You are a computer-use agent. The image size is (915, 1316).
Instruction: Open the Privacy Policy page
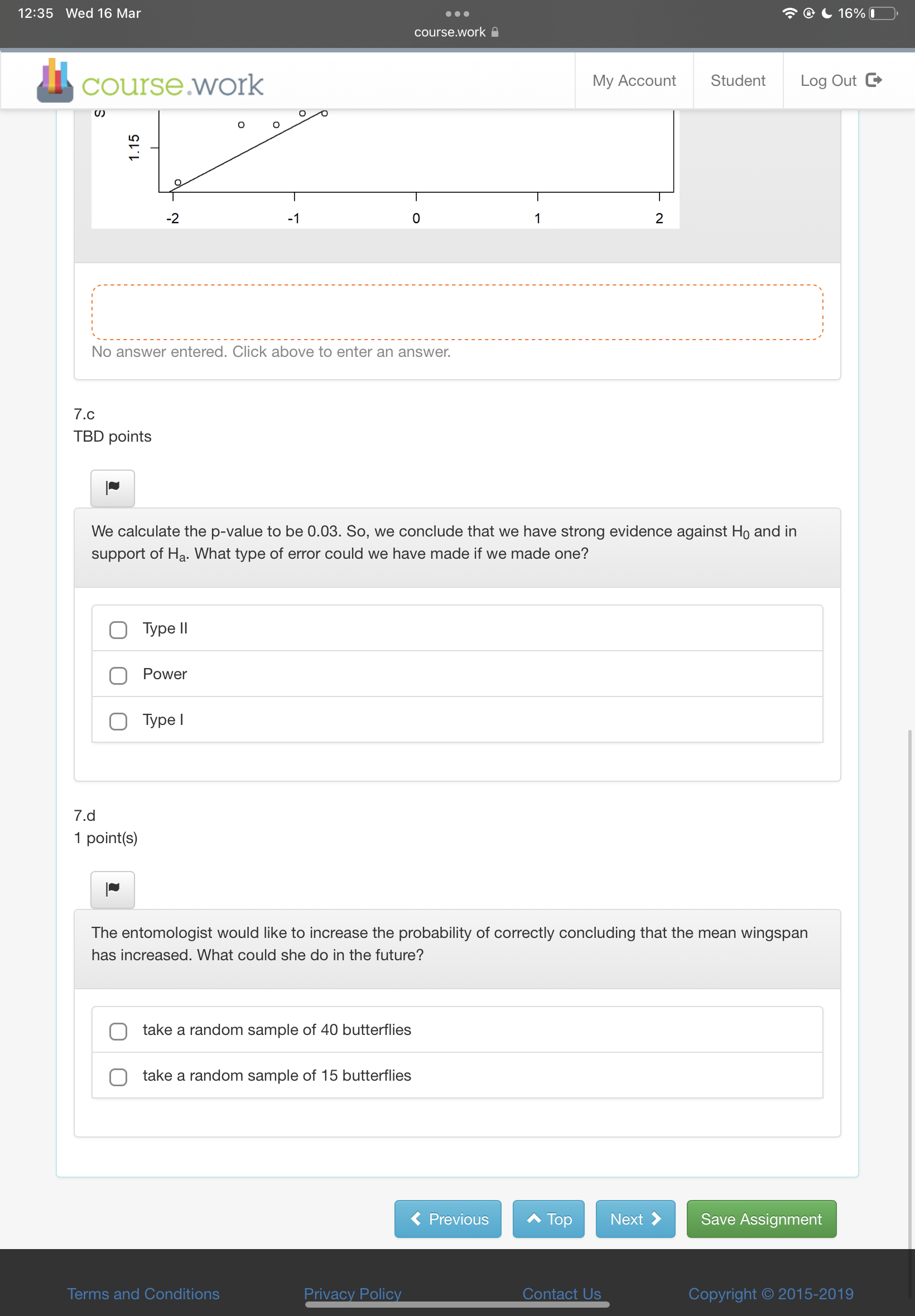[351, 1294]
